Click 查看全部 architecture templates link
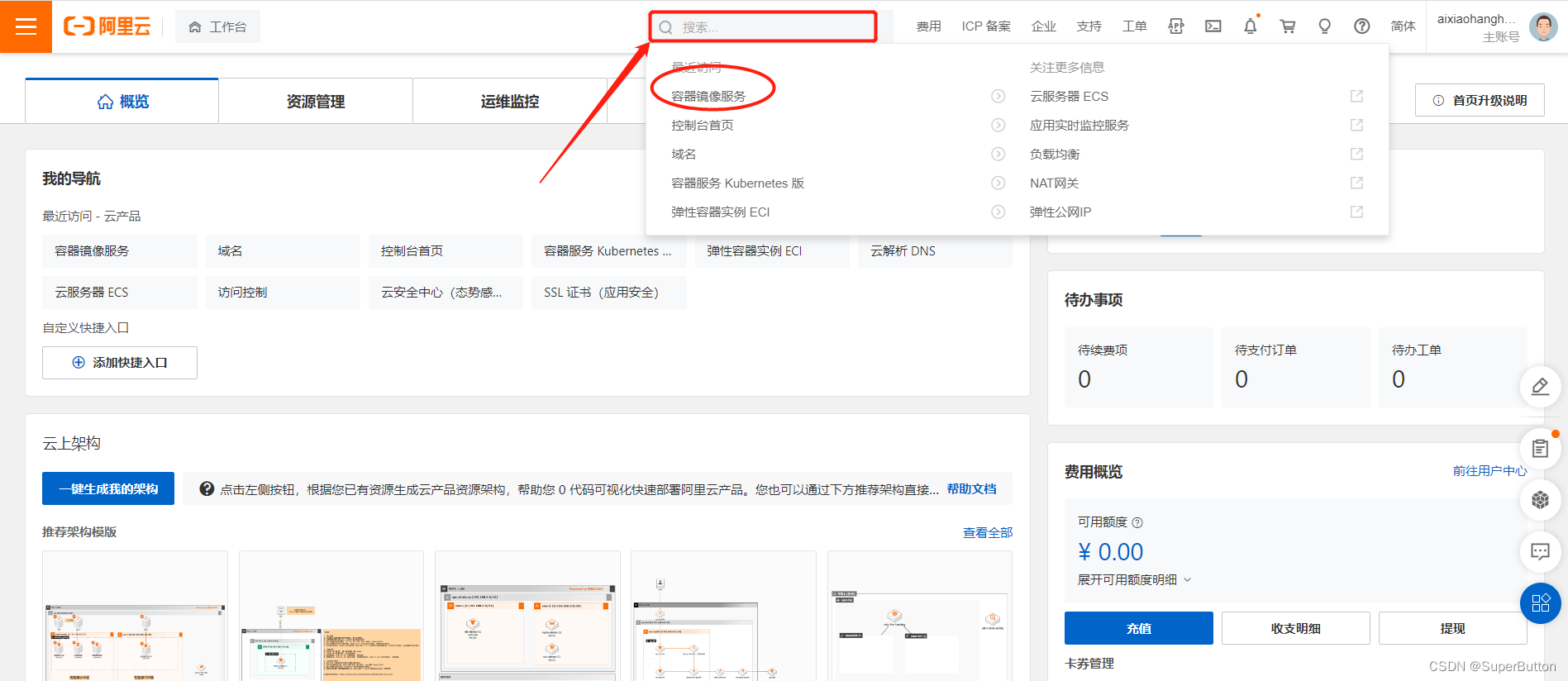1568x681 pixels. click(988, 533)
